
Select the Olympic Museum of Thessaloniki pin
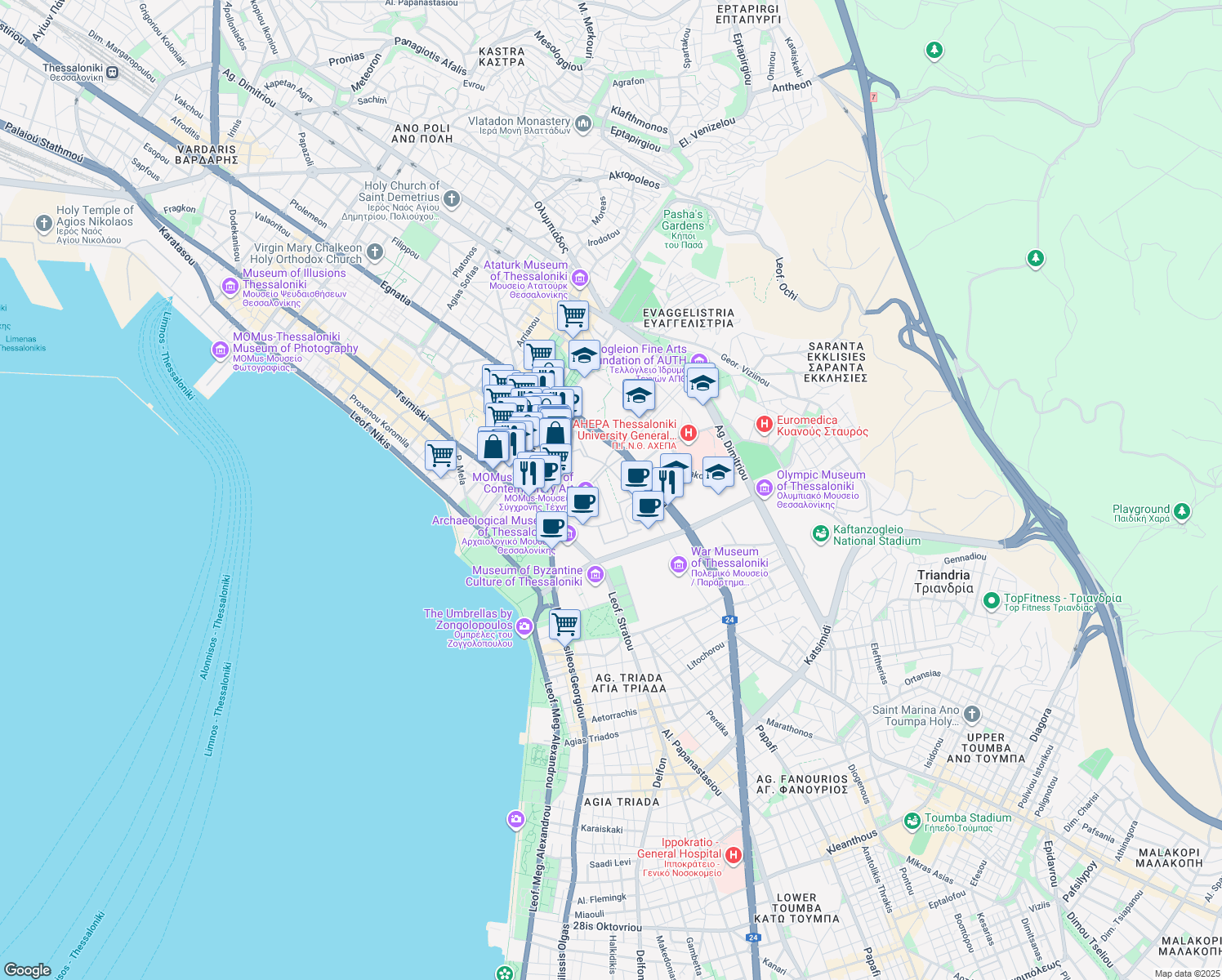[x=764, y=488]
